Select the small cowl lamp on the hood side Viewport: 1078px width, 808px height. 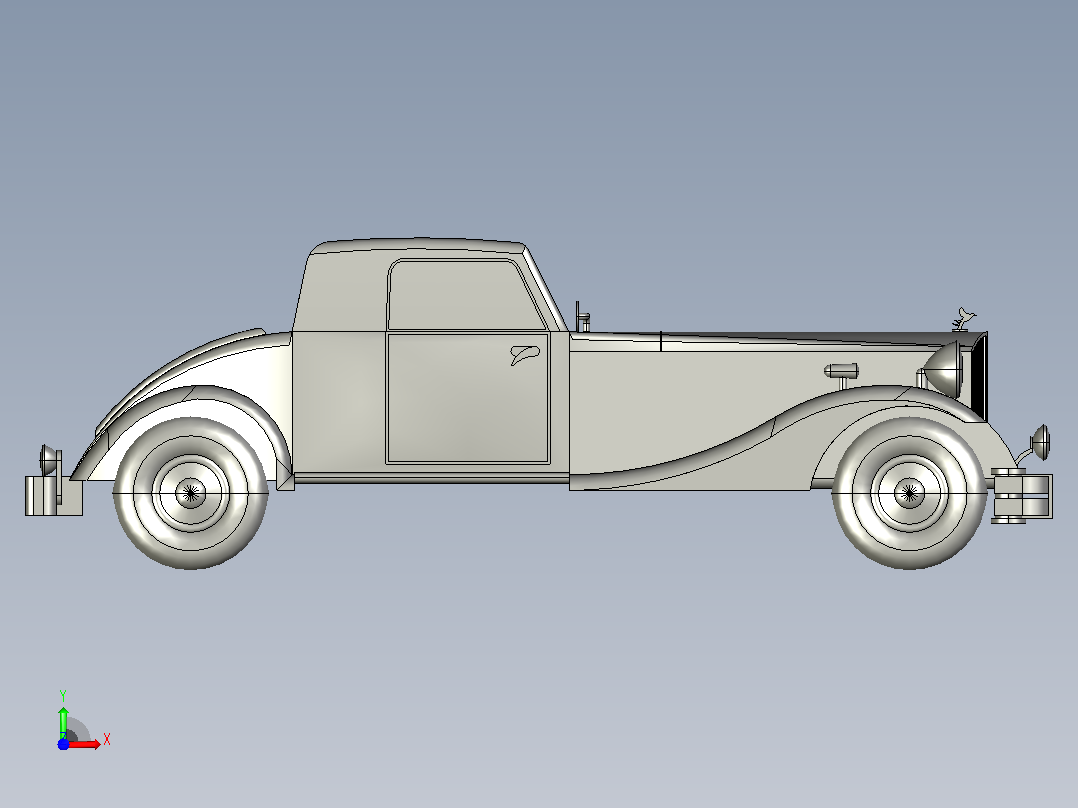841,372
